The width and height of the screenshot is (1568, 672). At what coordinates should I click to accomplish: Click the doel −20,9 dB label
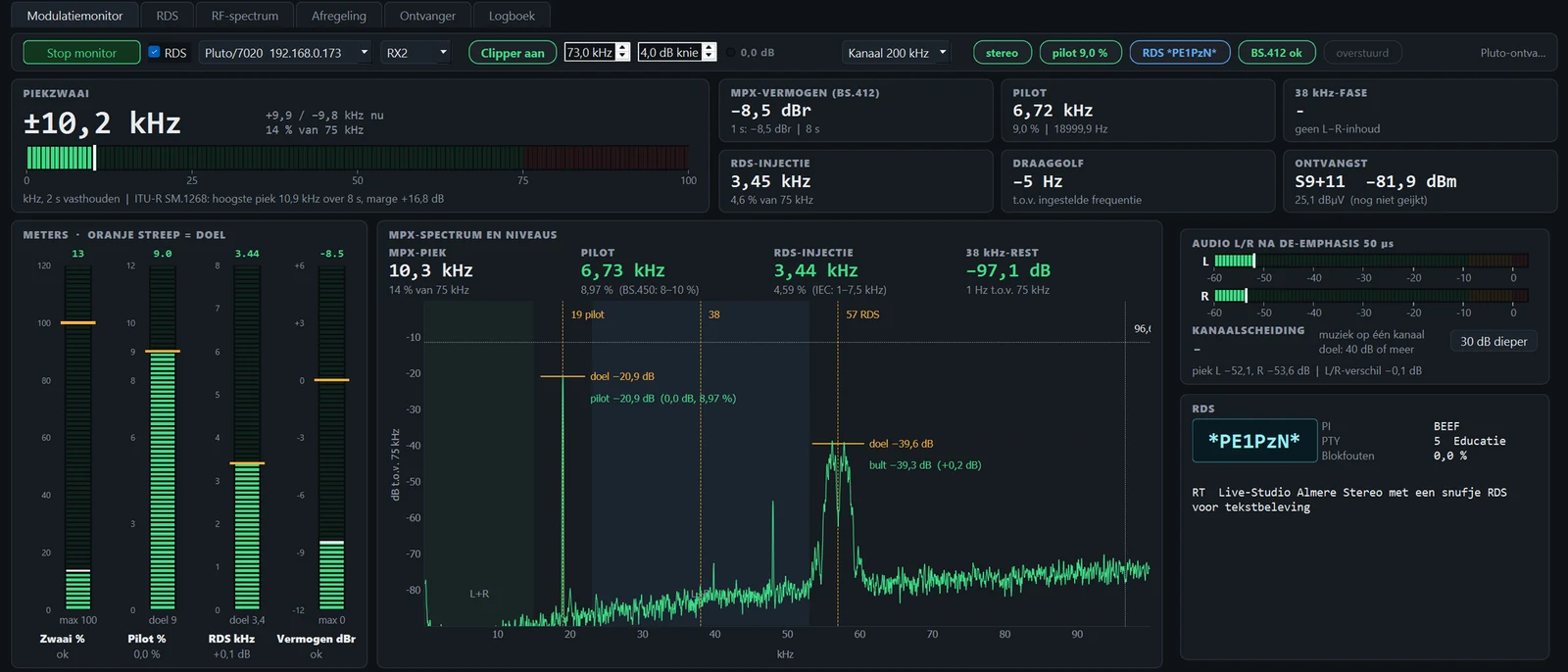click(622, 376)
